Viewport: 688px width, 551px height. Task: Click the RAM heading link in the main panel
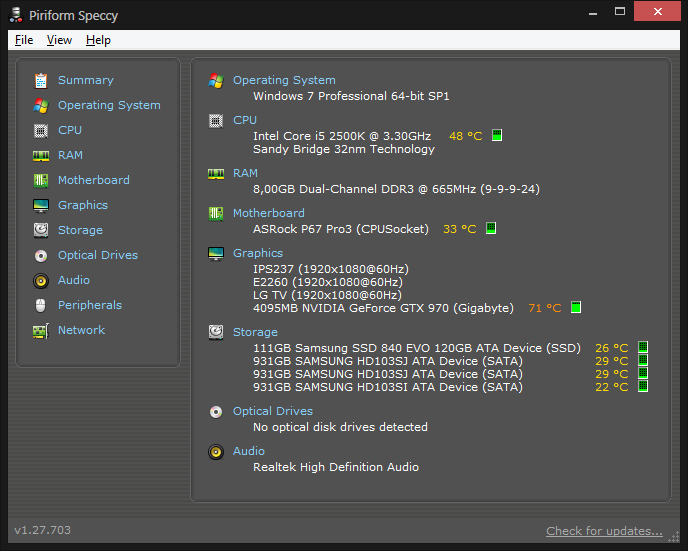(245, 173)
